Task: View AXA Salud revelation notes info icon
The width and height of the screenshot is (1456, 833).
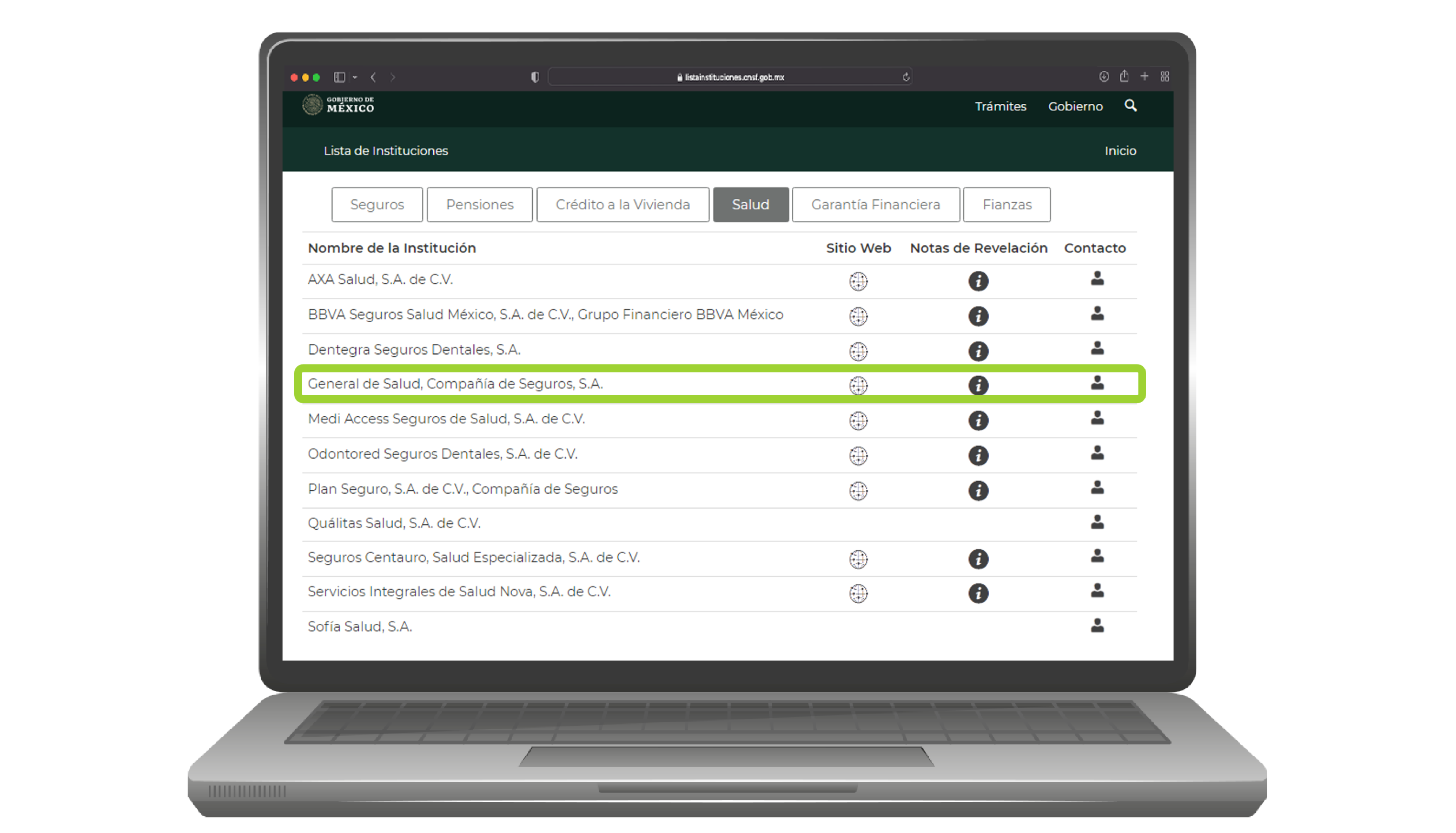Action: pyautogui.click(x=978, y=281)
